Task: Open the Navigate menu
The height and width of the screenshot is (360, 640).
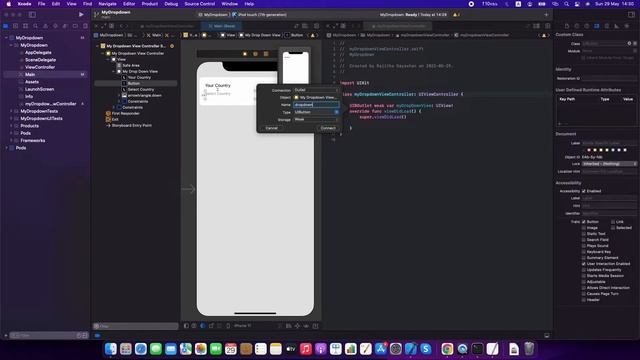Action: coord(107,4)
